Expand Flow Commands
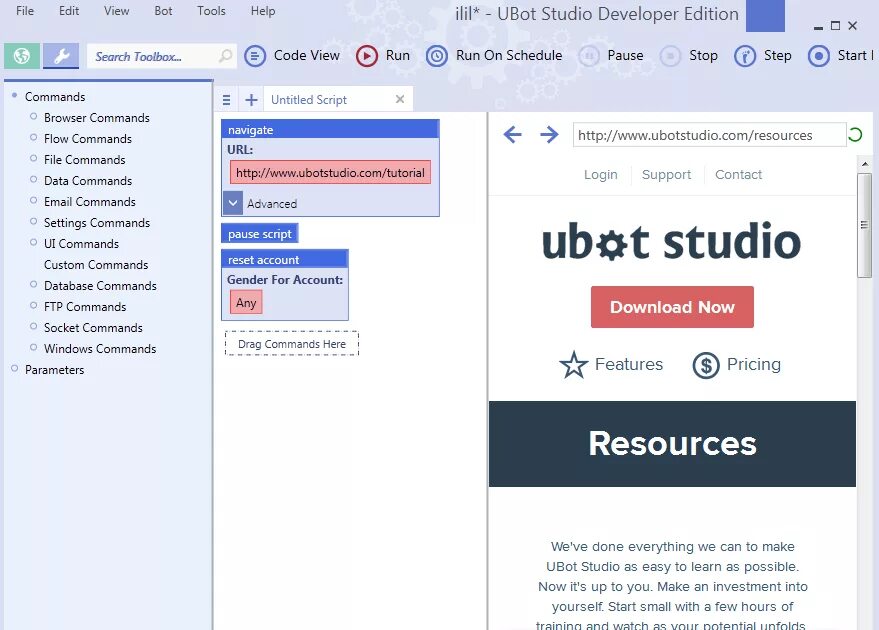This screenshot has width=879, height=630. point(34,137)
